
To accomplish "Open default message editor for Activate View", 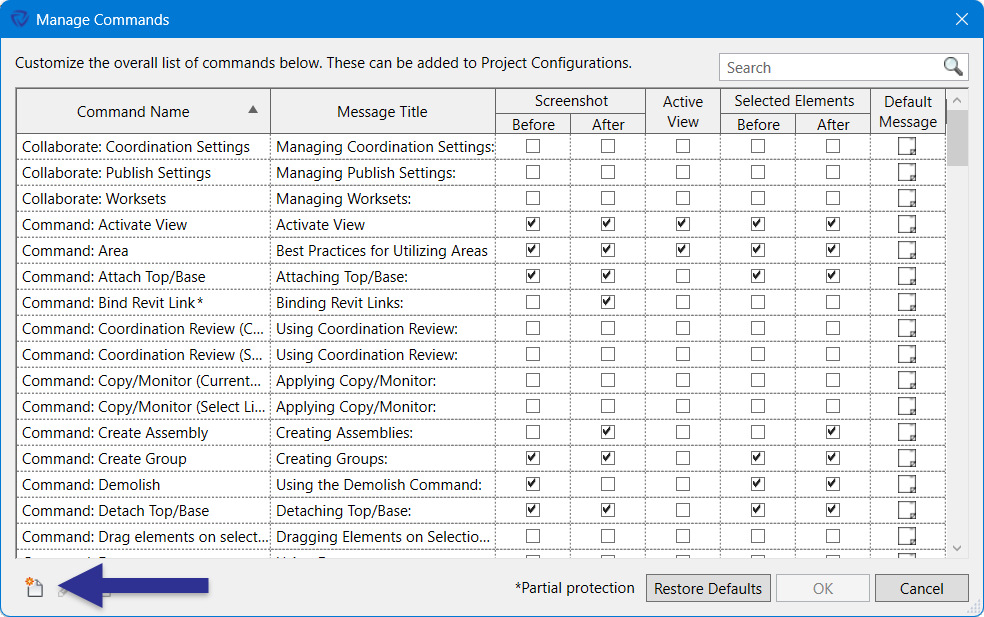I will pos(906,224).
